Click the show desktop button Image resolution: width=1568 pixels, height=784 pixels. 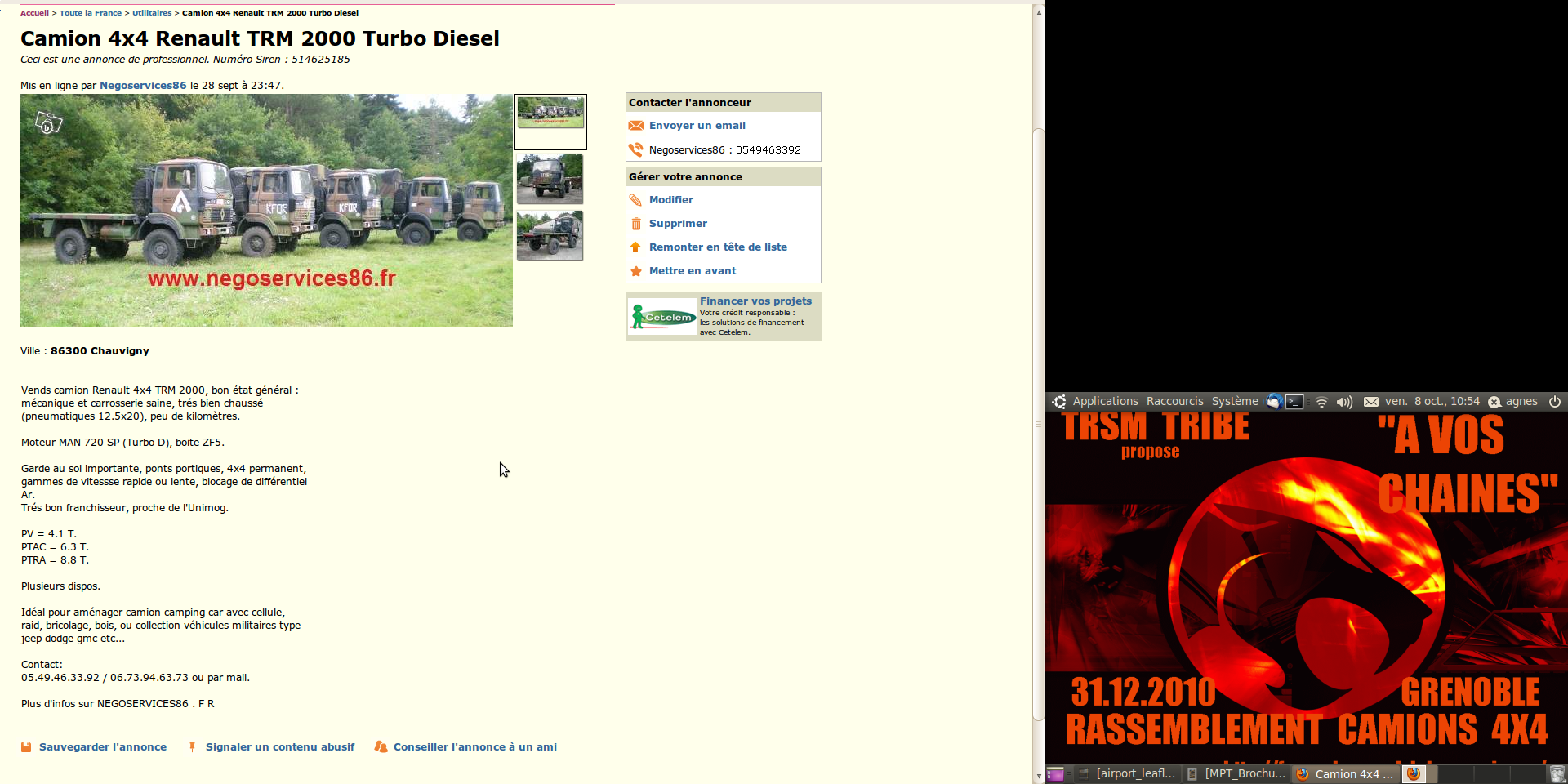tap(1055, 774)
